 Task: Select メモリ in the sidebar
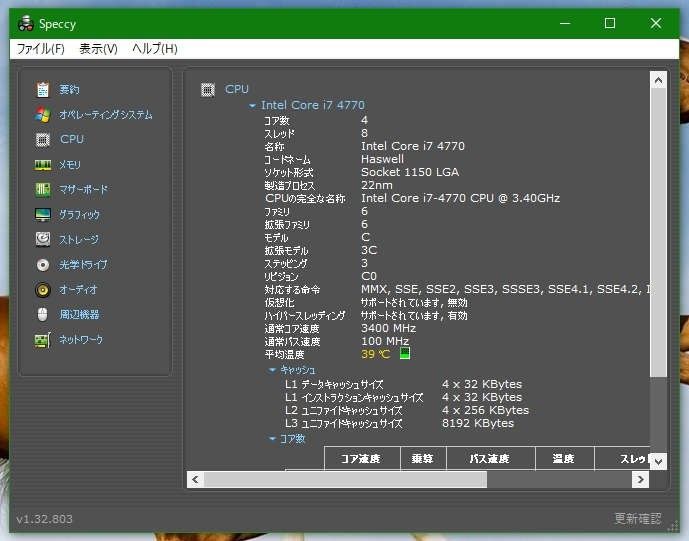coord(69,165)
